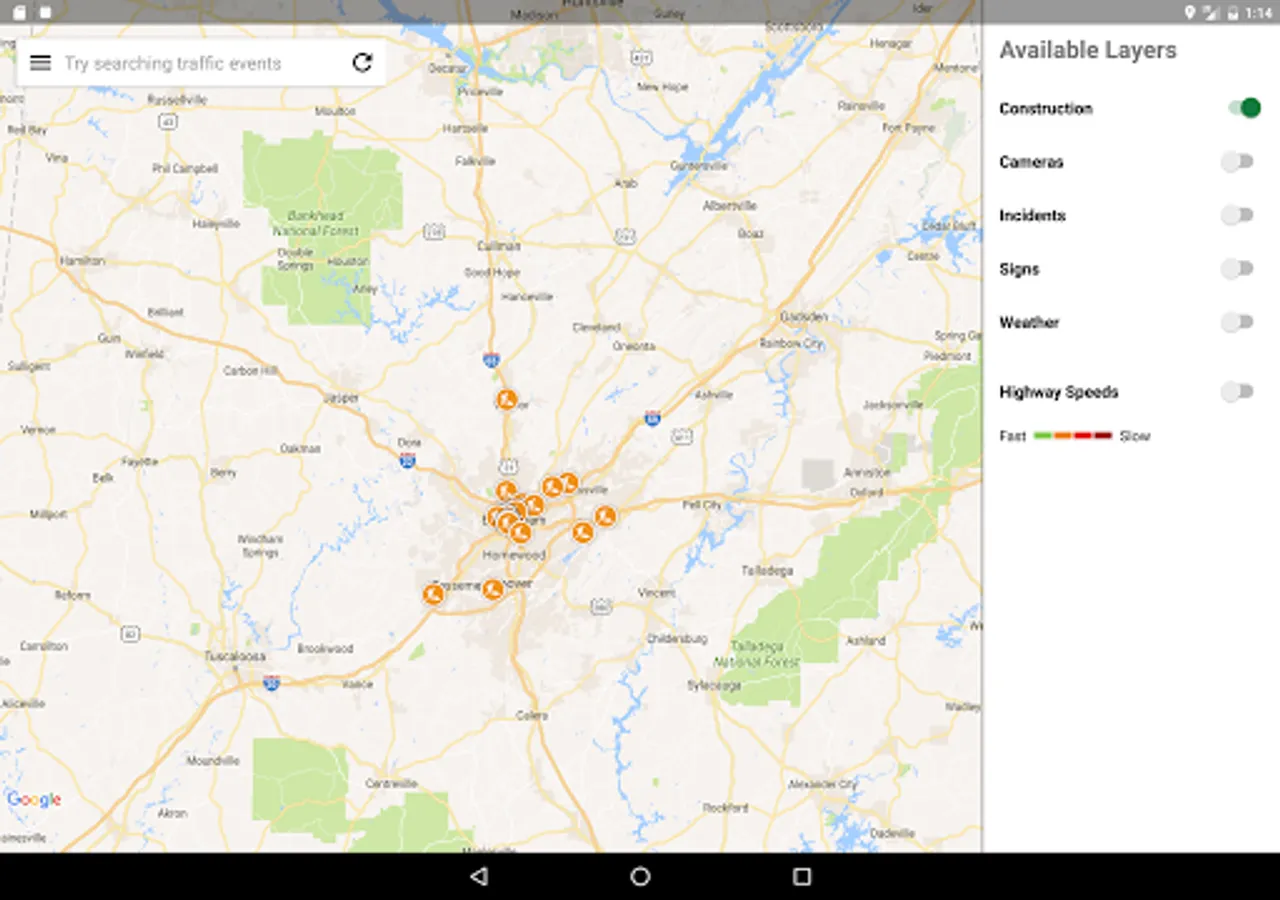Tap the refresh icon in search bar

(x=362, y=63)
